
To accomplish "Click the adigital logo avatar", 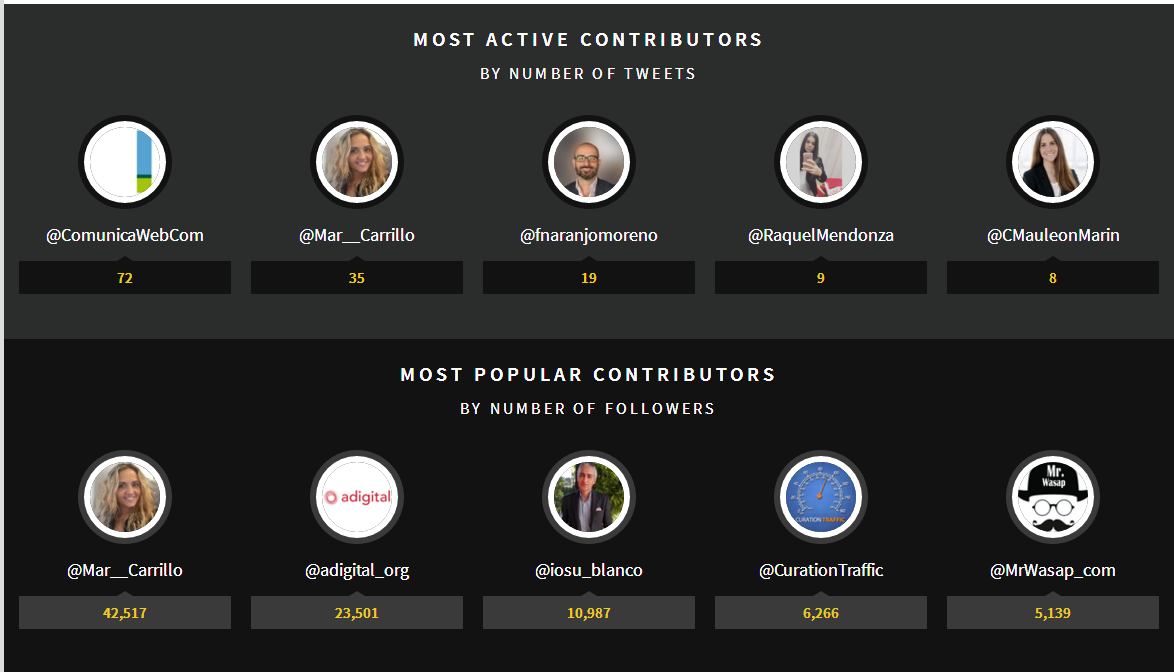I will coord(356,497).
